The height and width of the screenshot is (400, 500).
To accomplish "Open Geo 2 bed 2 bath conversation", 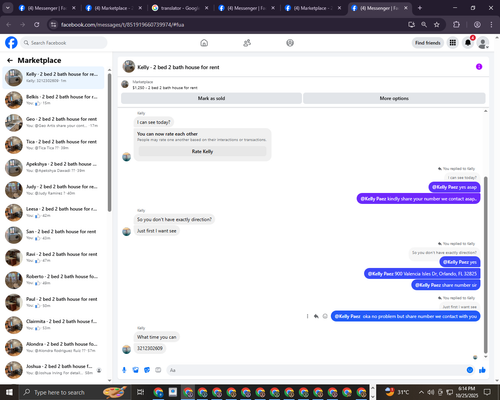I will pos(53,122).
